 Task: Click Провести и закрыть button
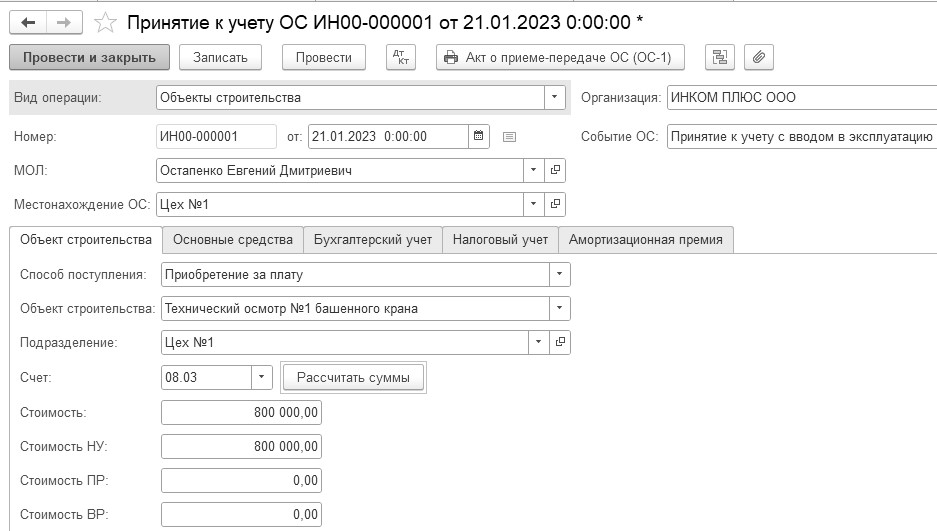point(90,57)
